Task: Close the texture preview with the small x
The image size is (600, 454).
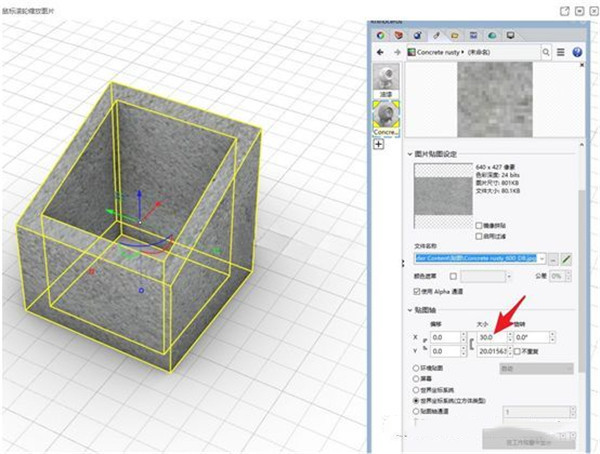Action: coord(582,65)
